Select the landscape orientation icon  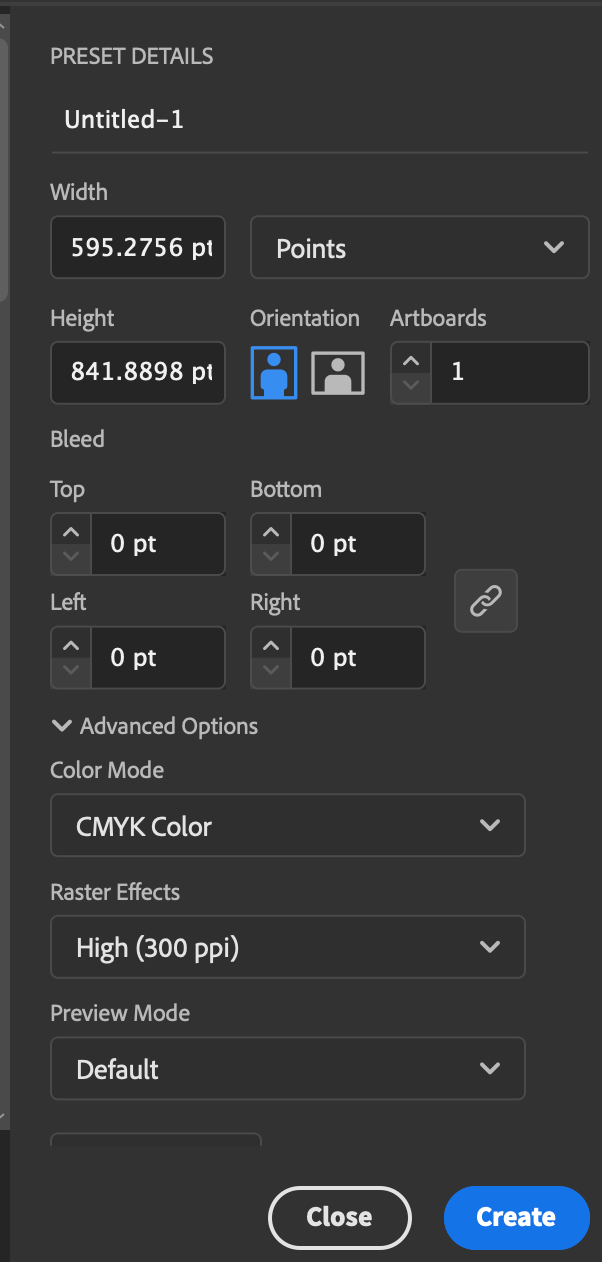pos(339,371)
